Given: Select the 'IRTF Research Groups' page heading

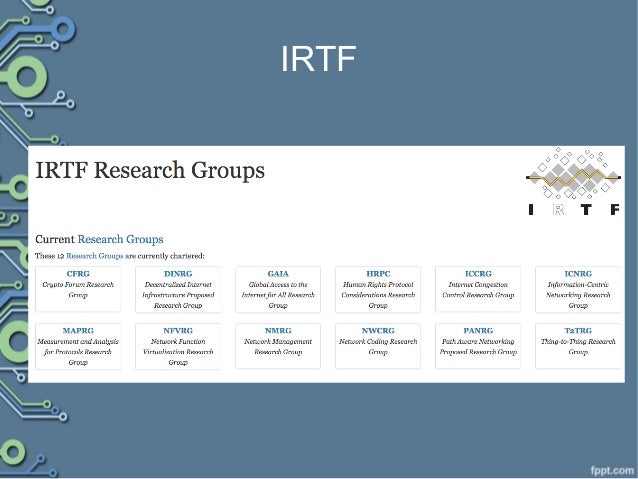Looking at the screenshot, I should [150, 170].
